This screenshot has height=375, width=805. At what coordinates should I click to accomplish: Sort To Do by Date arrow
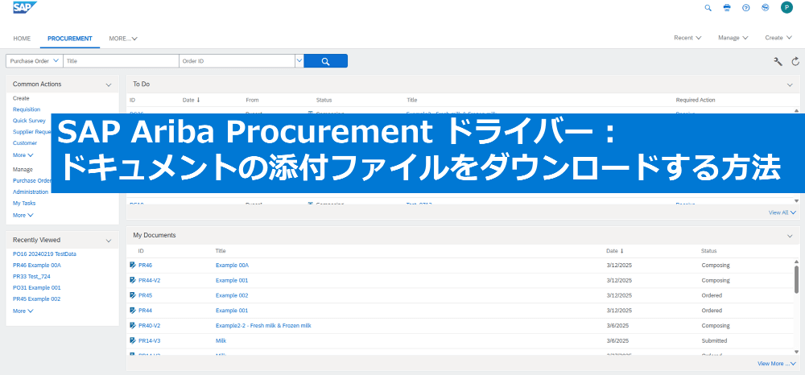(199, 100)
